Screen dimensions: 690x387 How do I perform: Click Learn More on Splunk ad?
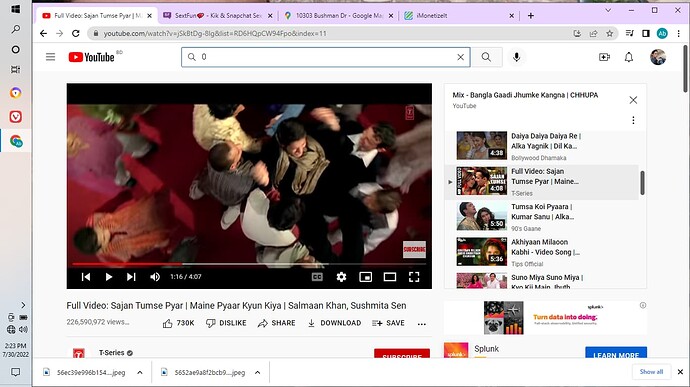click(x=616, y=352)
